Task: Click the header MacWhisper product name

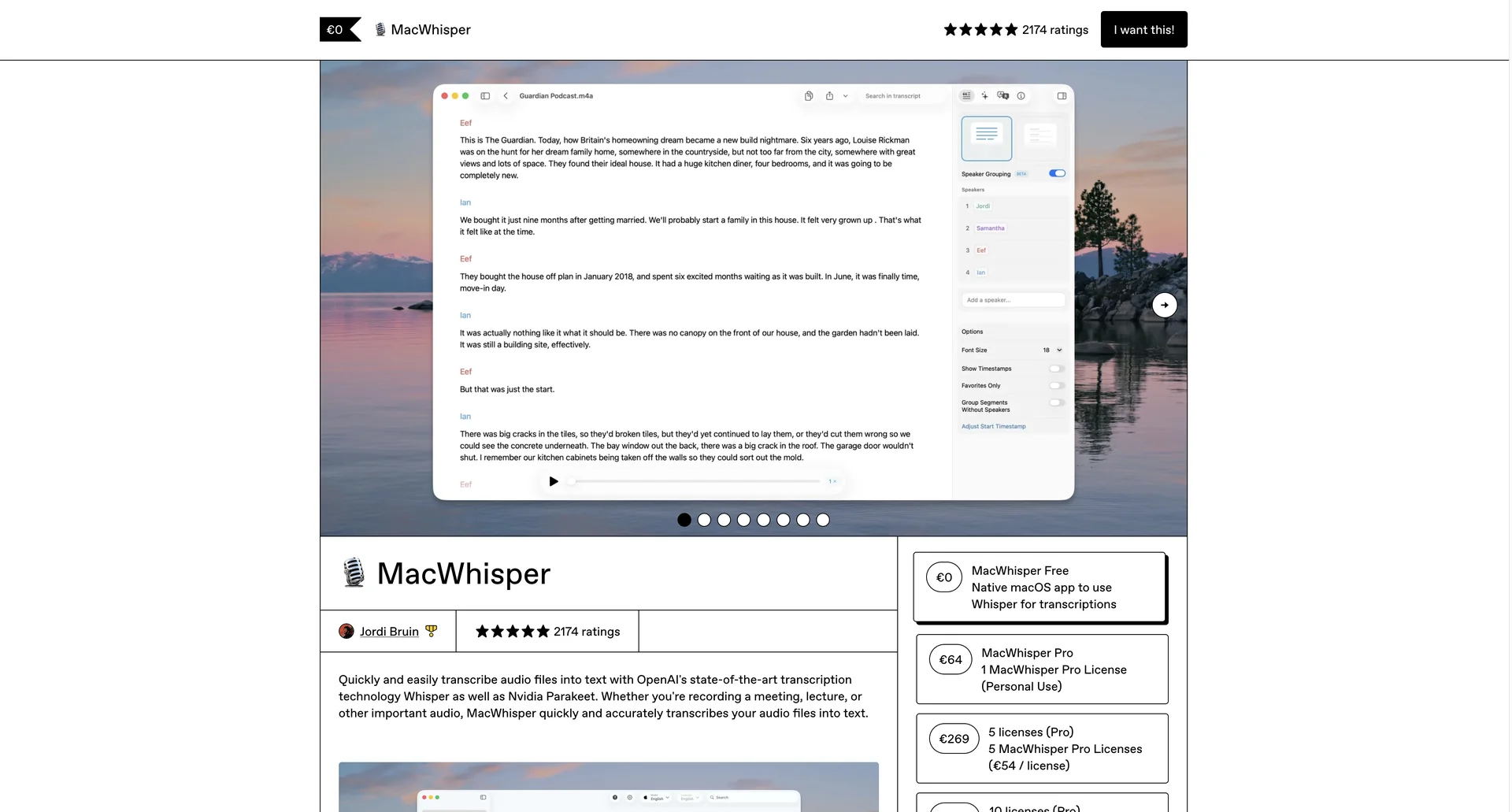Action: 431,29
